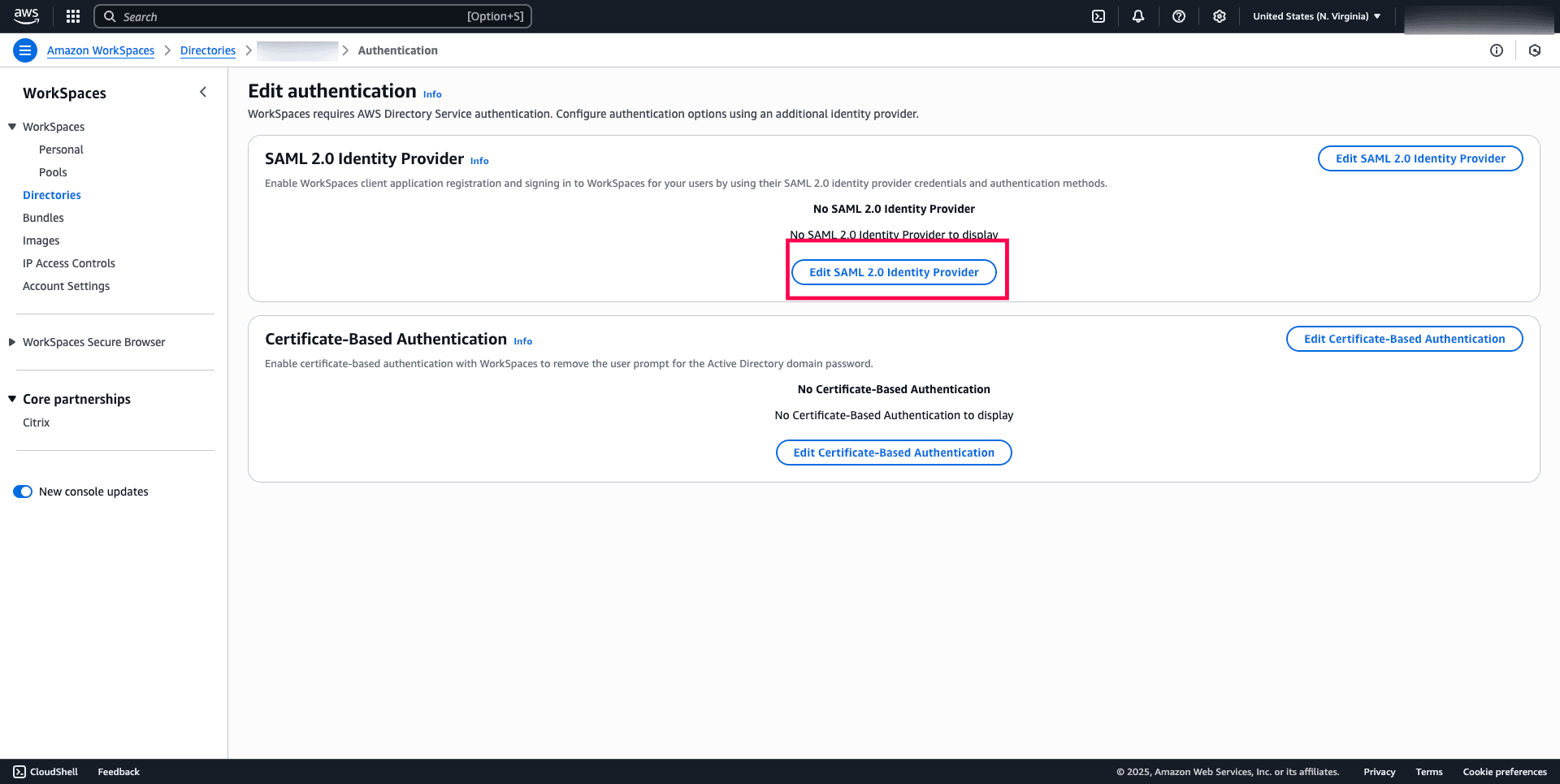Open the Privacy link in footer
This screenshot has width=1560, height=784.
(1380, 772)
